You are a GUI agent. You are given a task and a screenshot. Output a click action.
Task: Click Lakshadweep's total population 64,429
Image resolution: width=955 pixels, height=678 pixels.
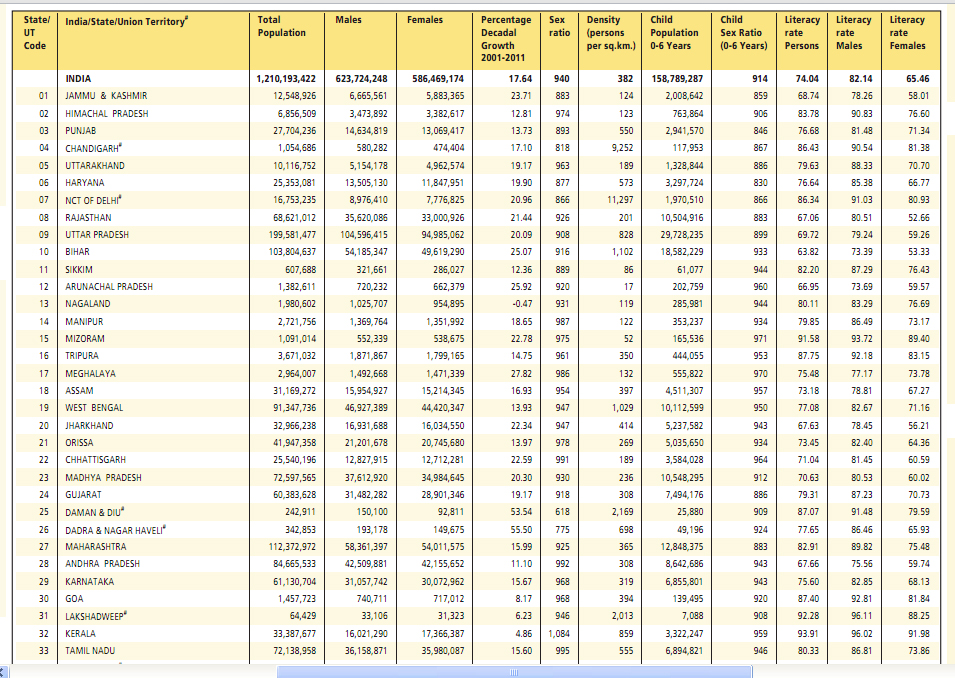click(303, 616)
